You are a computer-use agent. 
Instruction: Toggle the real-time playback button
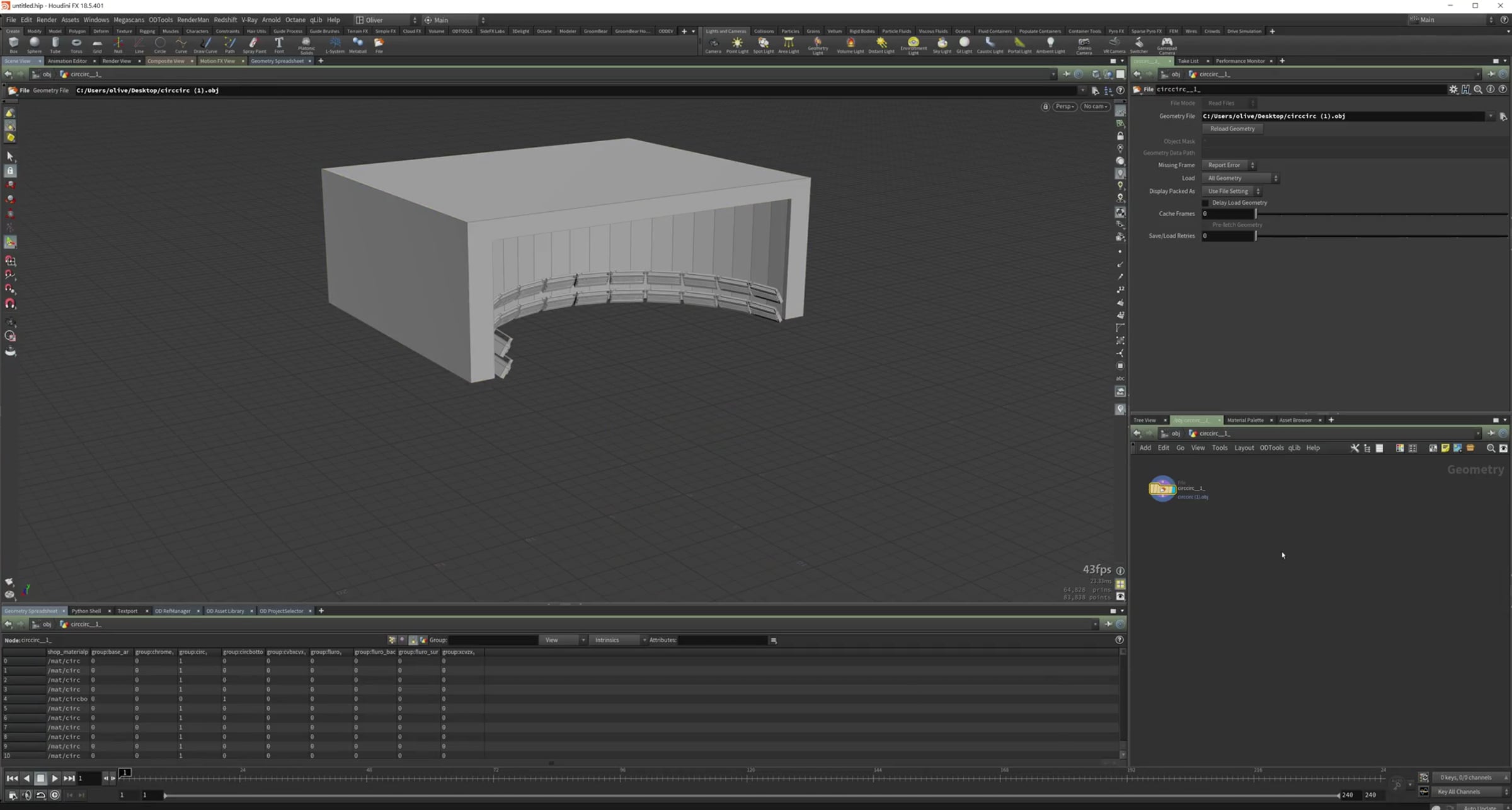(x=55, y=795)
